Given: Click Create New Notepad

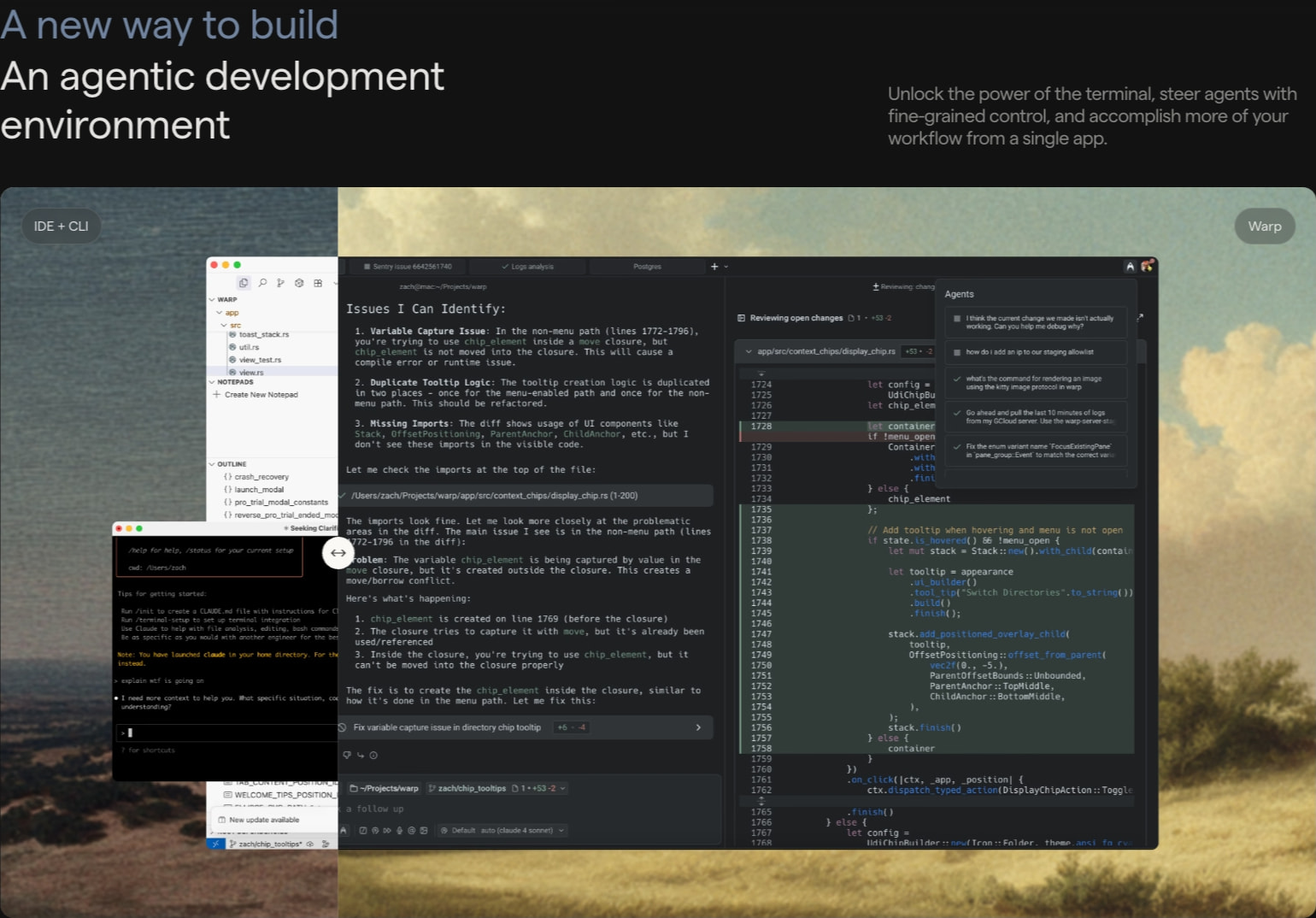Looking at the screenshot, I should [261, 395].
